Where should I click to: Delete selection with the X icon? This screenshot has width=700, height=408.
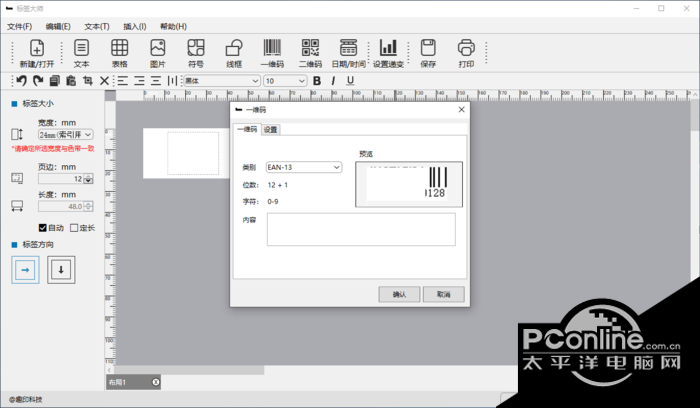104,81
